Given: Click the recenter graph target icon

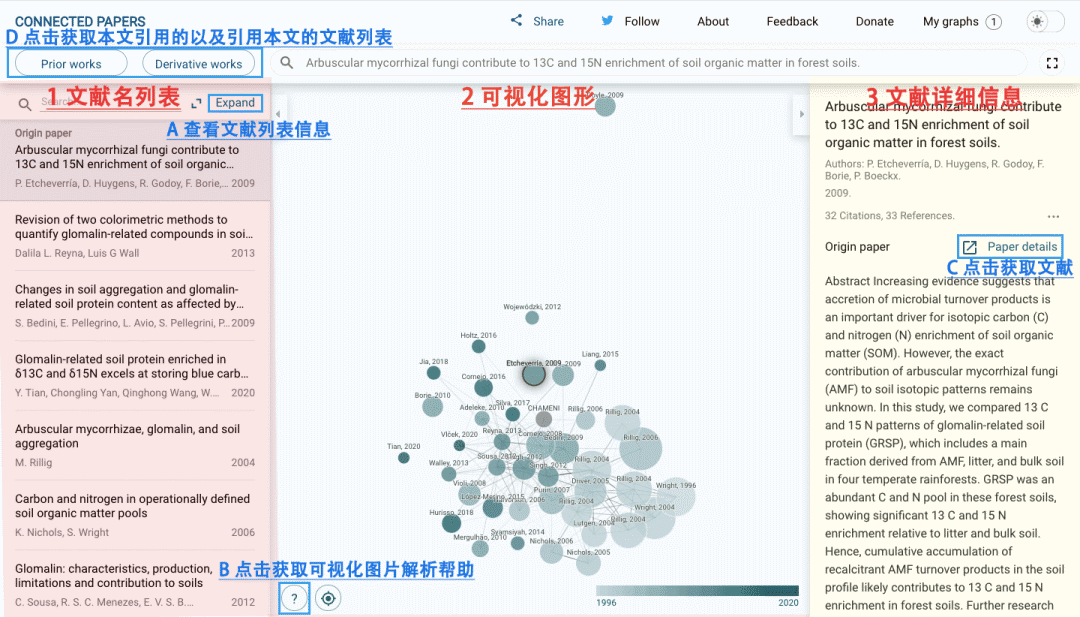Looking at the screenshot, I should point(329,598).
